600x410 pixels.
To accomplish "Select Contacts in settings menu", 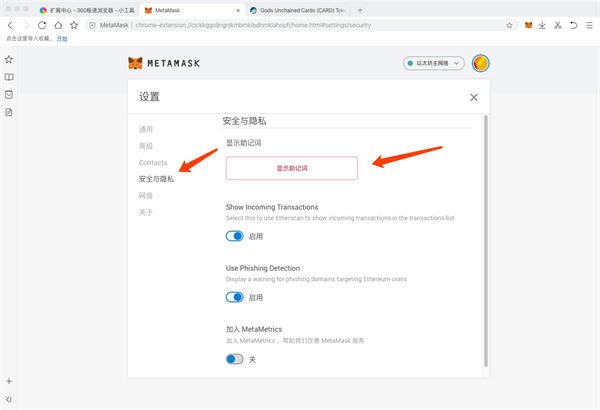I will point(153,163).
